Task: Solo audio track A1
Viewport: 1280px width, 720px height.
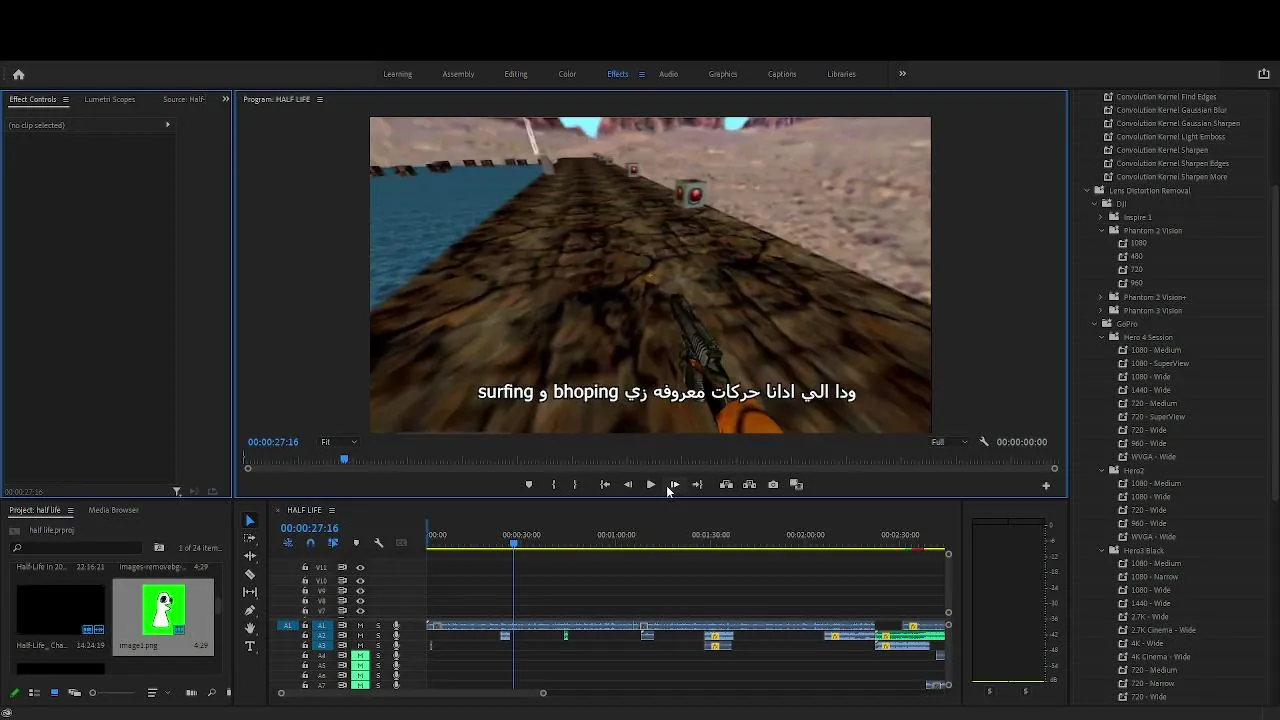Action: pos(378,626)
